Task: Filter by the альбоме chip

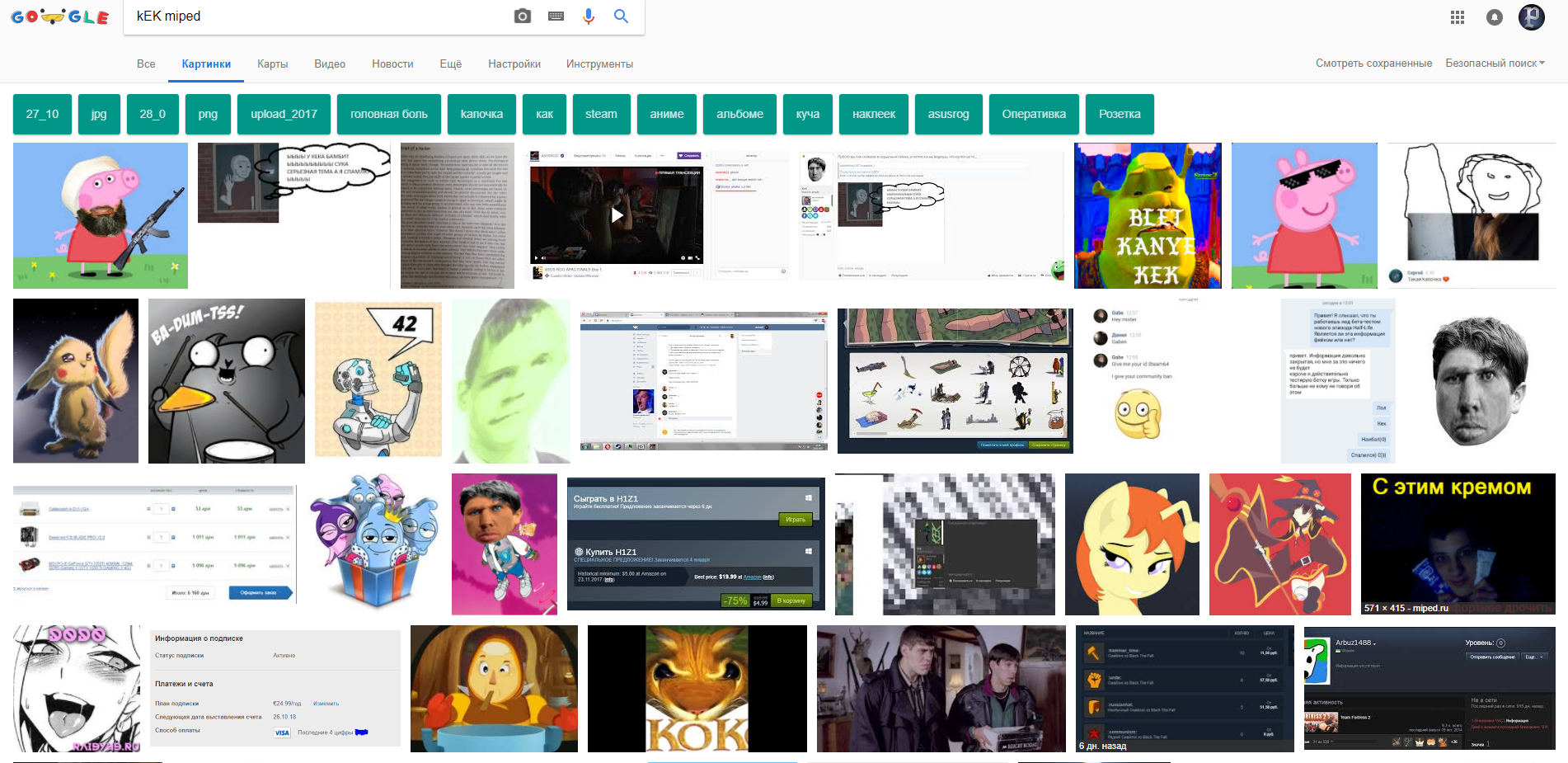Action: (739, 114)
